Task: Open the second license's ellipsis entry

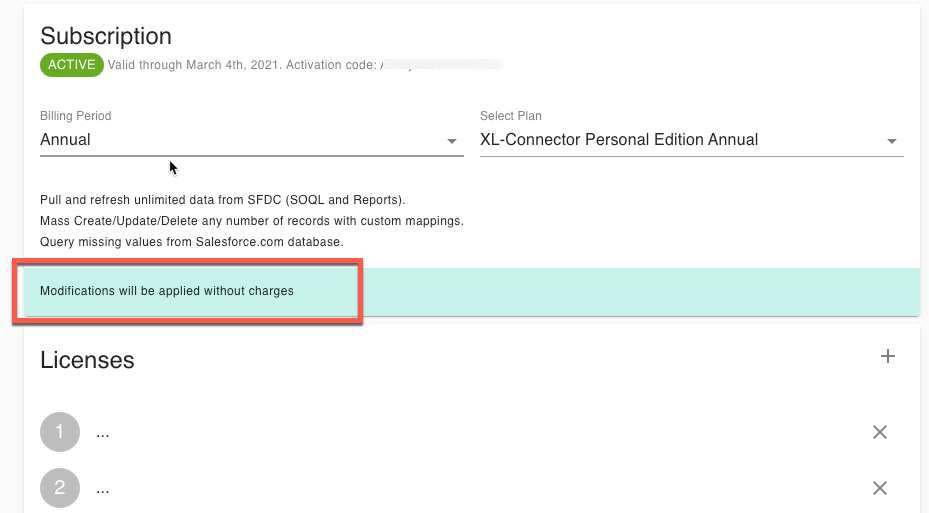Action: 102,489
